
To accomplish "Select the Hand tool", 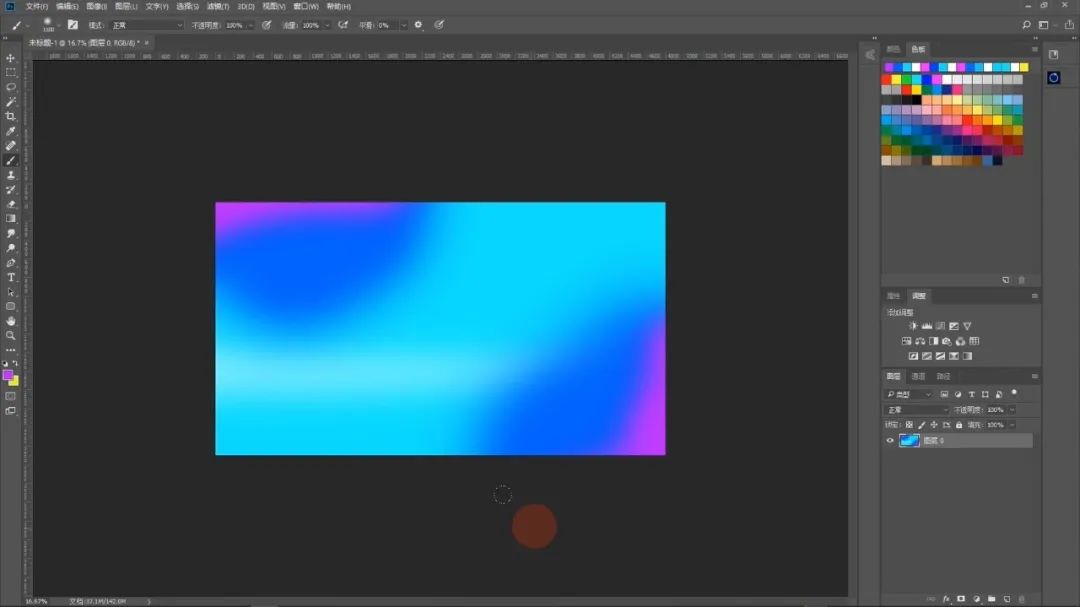I will pyautogui.click(x=10, y=321).
